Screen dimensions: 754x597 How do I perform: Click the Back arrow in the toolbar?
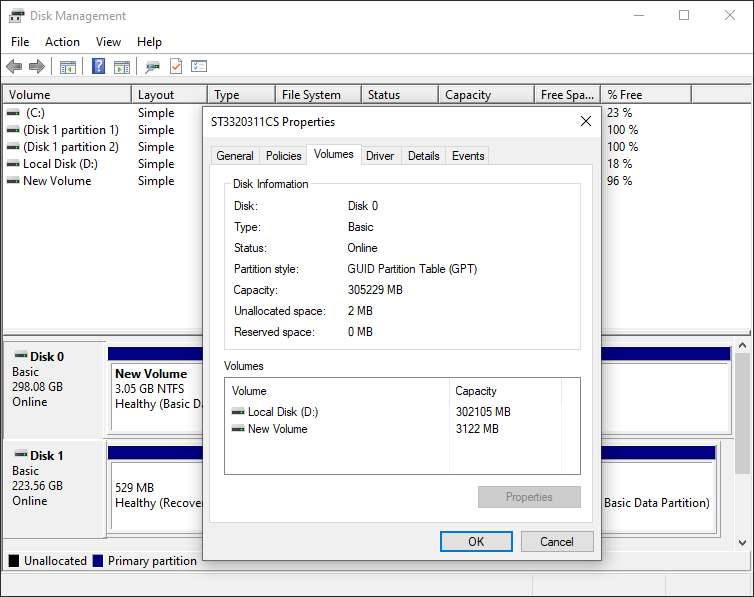click(14, 67)
